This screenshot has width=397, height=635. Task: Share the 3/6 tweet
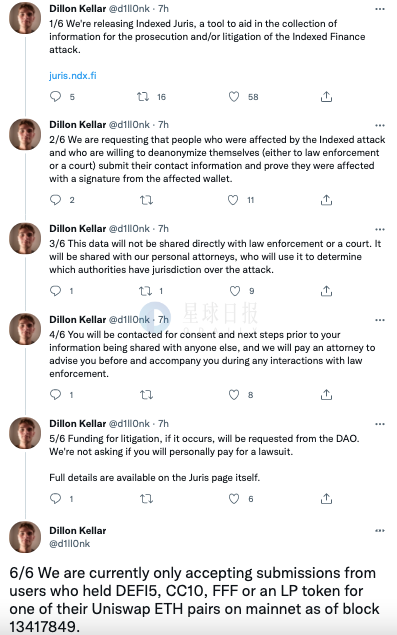(x=327, y=291)
